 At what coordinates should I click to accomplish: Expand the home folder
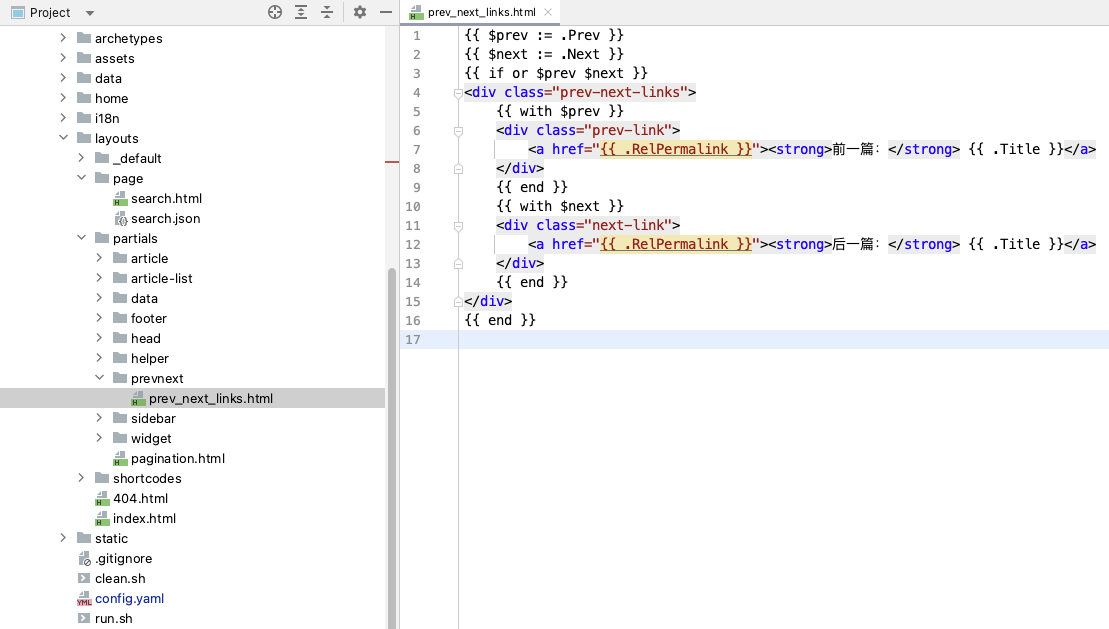coord(63,98)
